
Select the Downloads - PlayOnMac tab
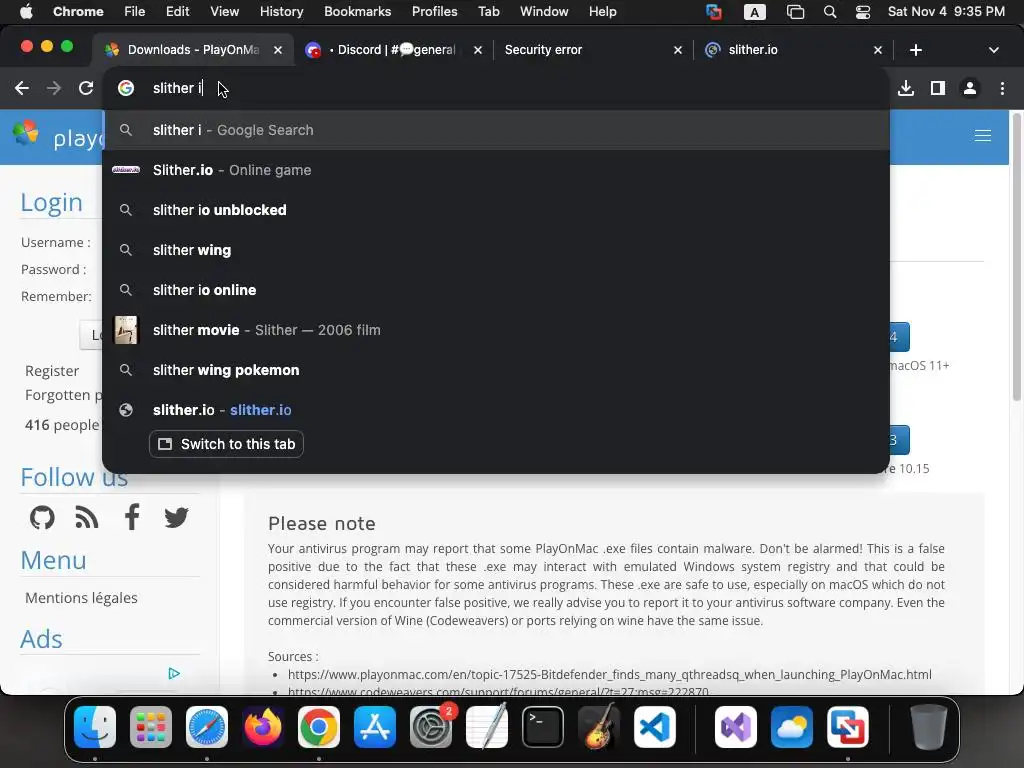click(x=193, y=50)
